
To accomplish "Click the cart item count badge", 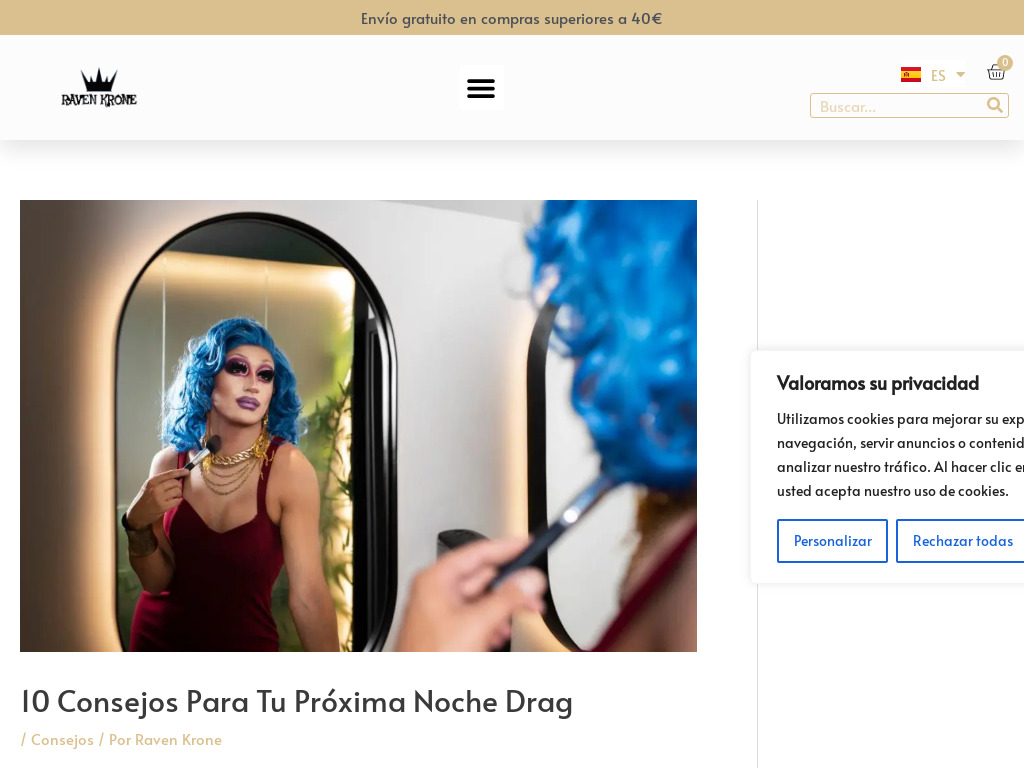I will coord(1005,62).
